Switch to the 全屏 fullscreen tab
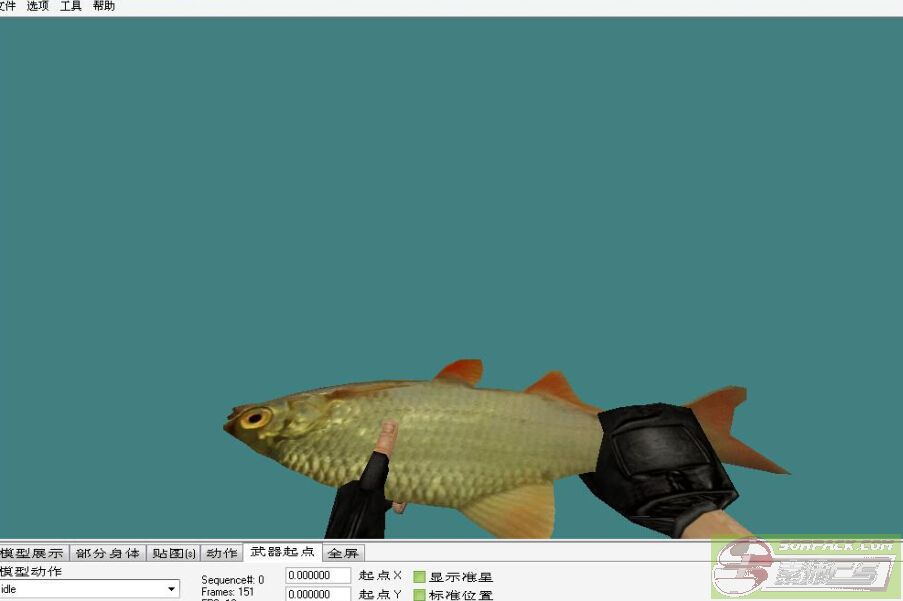 pos(343,553)
